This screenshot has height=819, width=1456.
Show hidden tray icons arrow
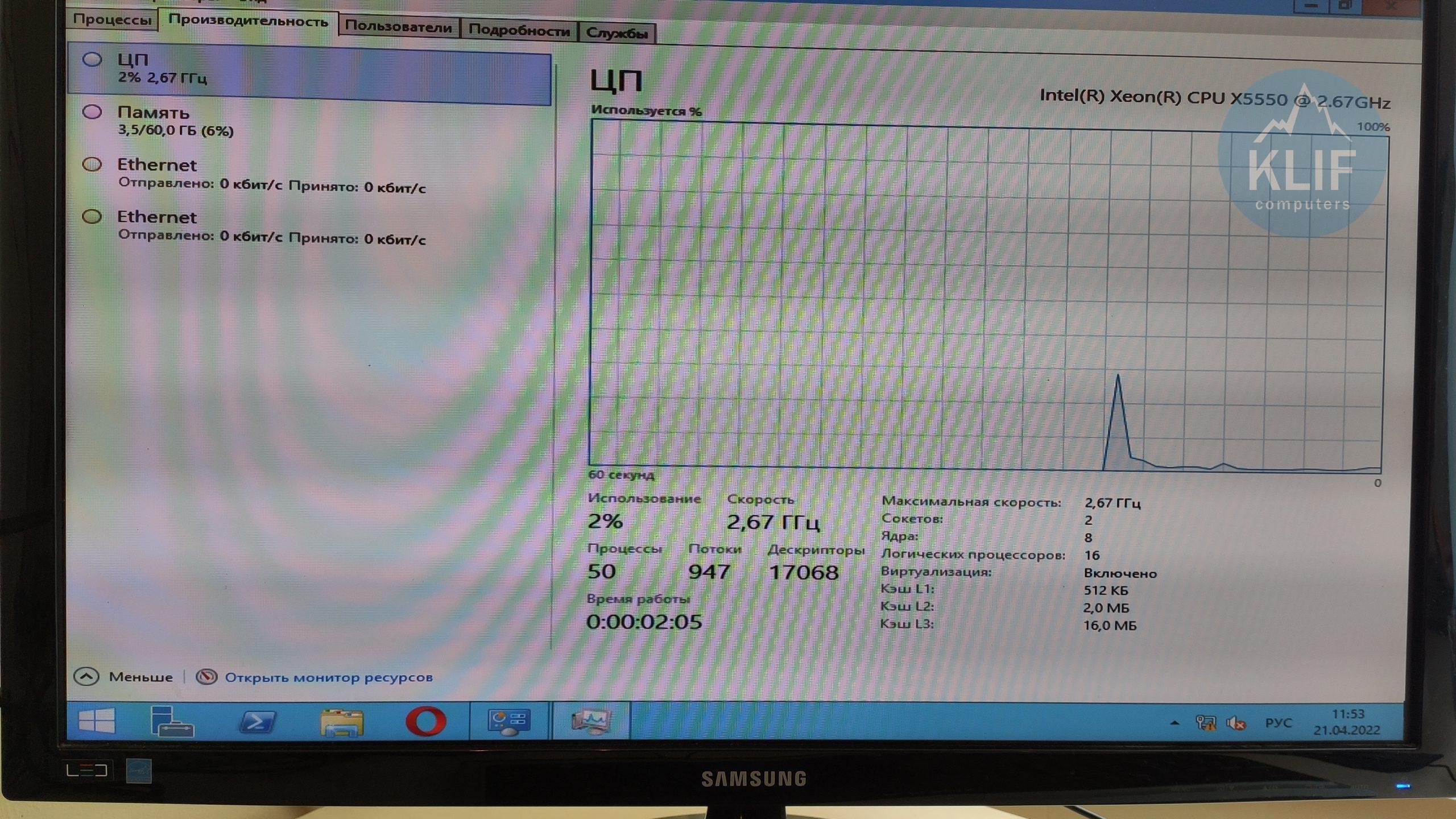[1174, 723]
